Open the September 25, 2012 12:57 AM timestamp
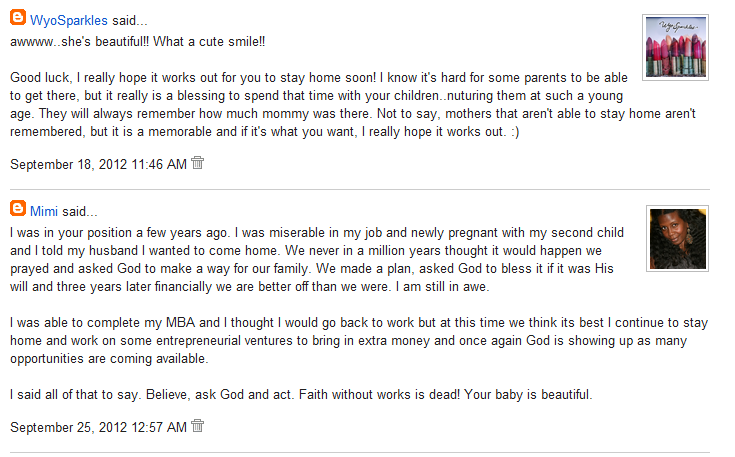 pyautogui.click(x=98, y=427)
